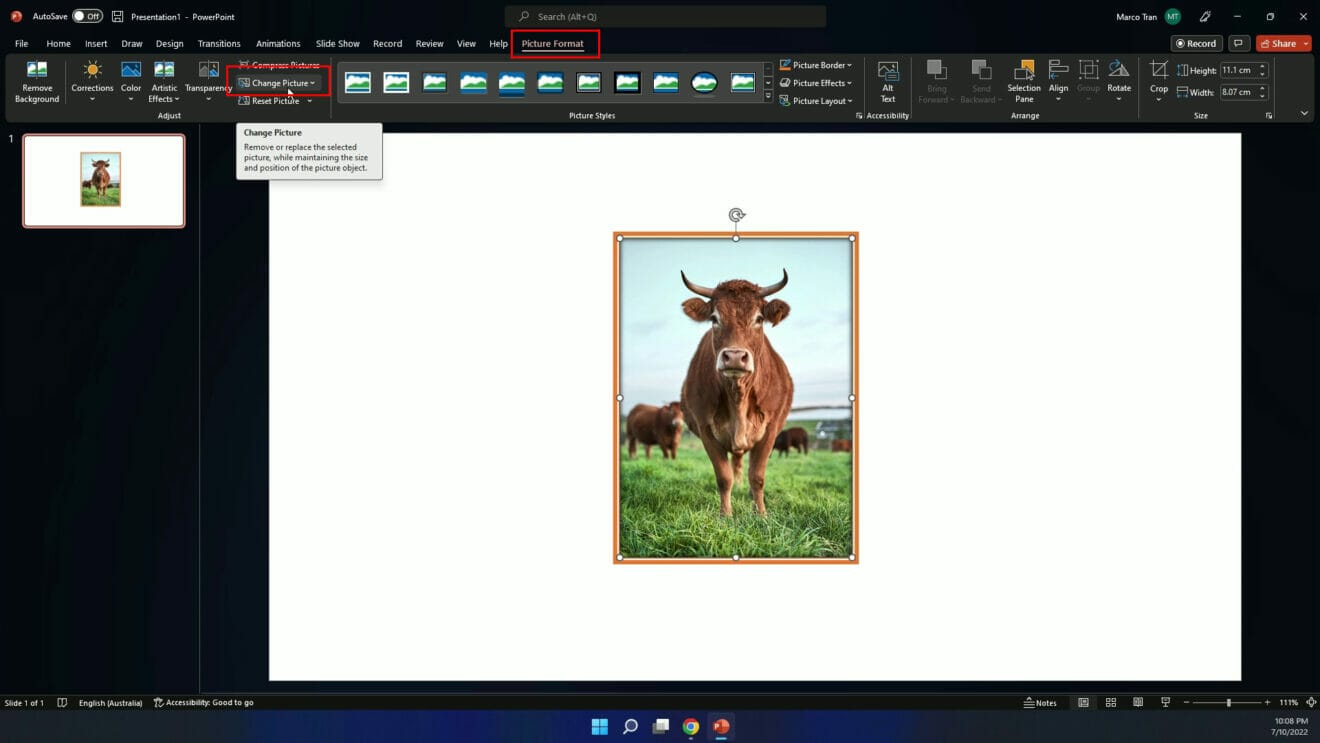This screenshot has width=1320, height=743.
Task: Open the Slide Show menu
Action: [337, 43]
